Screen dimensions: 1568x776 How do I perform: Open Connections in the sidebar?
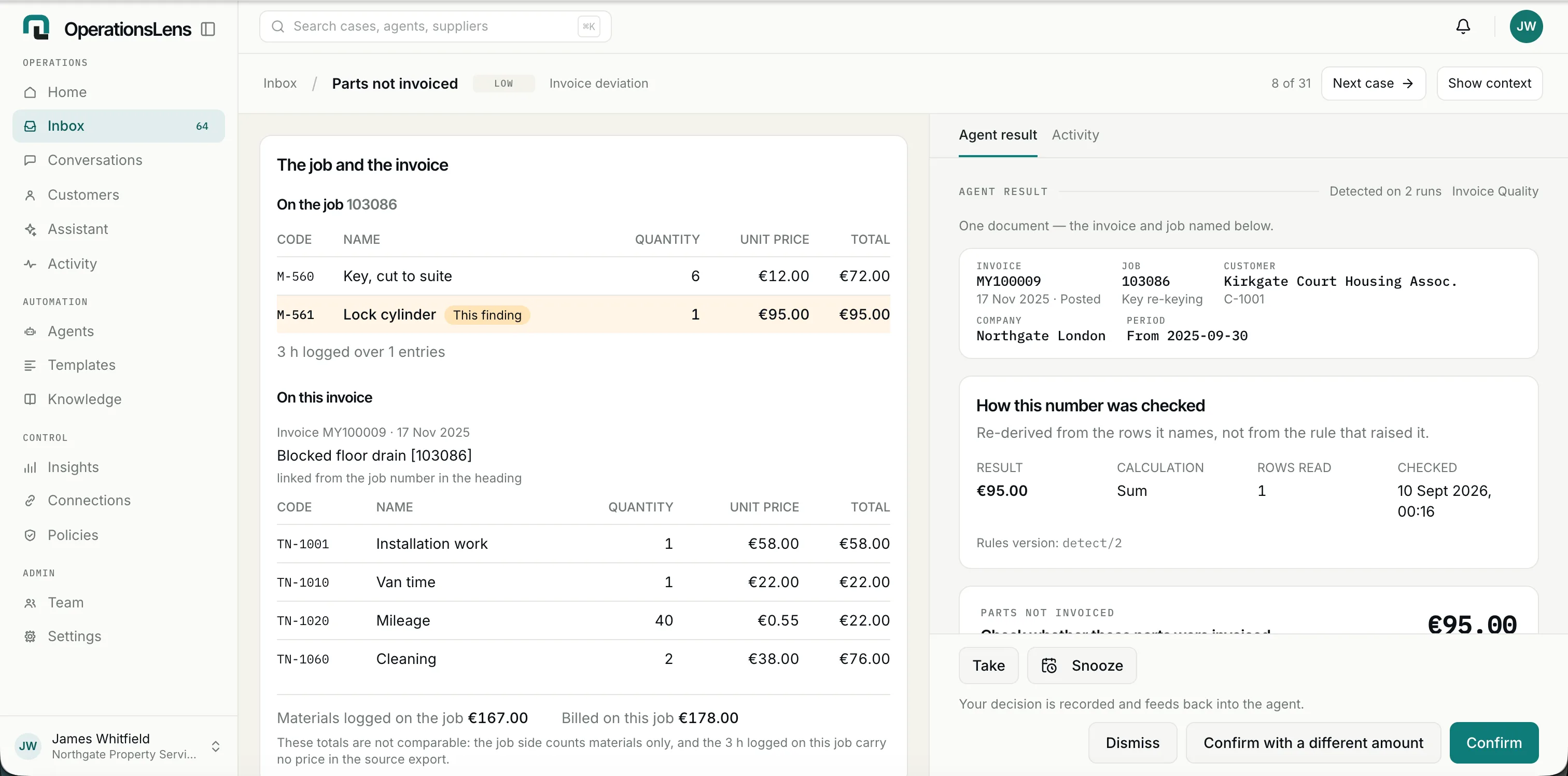click(x=118, y=500)
